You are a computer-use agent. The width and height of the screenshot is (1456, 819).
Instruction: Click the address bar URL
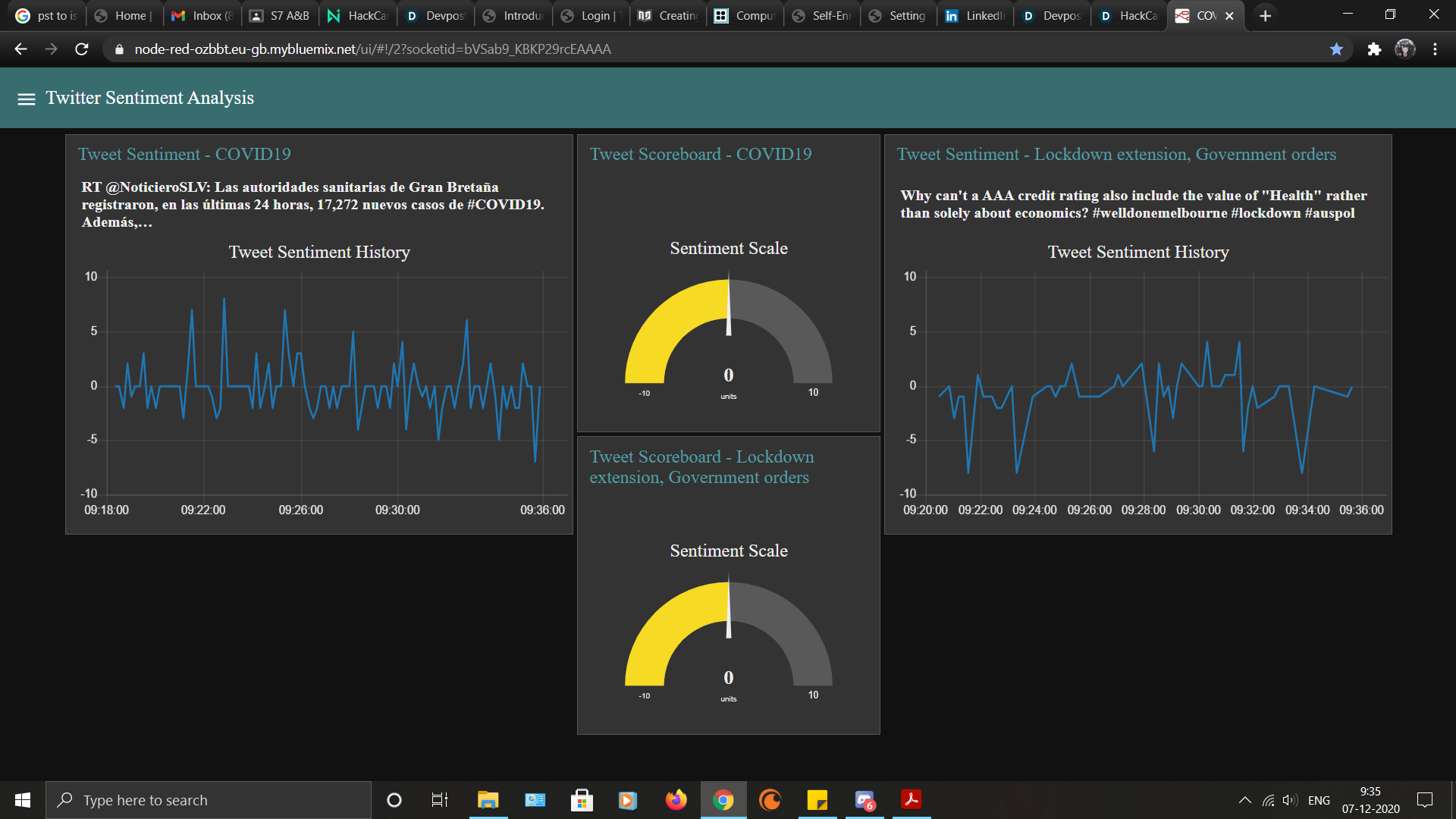[x=372, y=49]
